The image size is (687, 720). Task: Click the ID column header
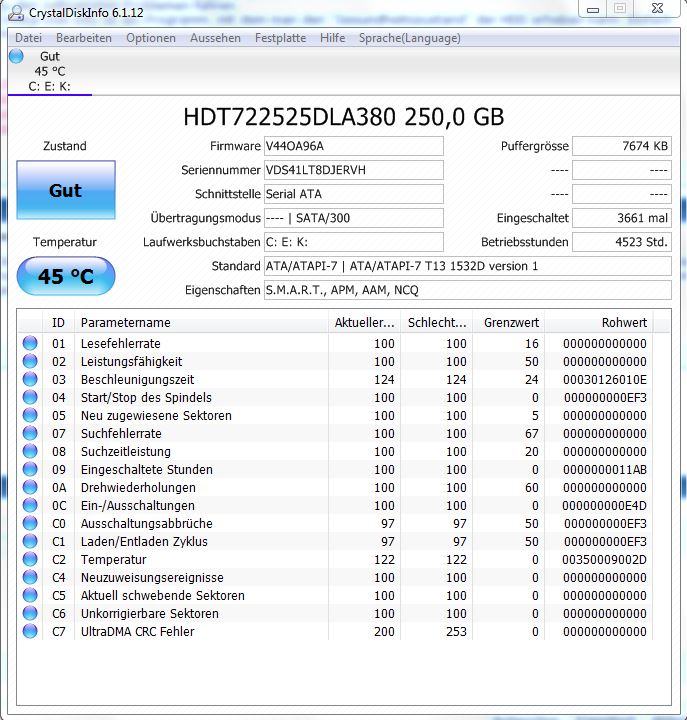58,322
